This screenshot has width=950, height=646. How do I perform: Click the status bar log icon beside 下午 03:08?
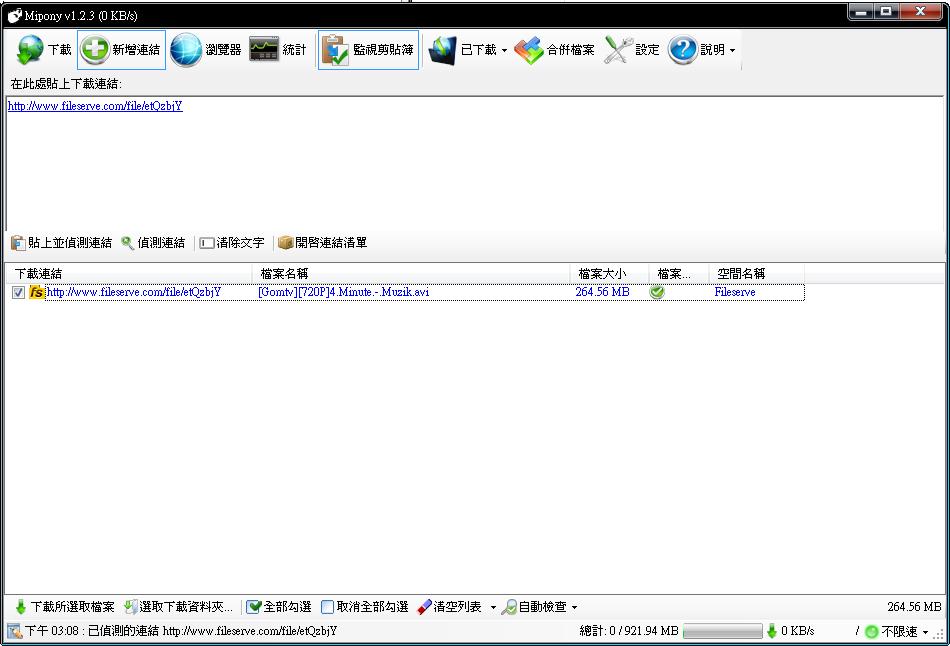tap(15, 631)
